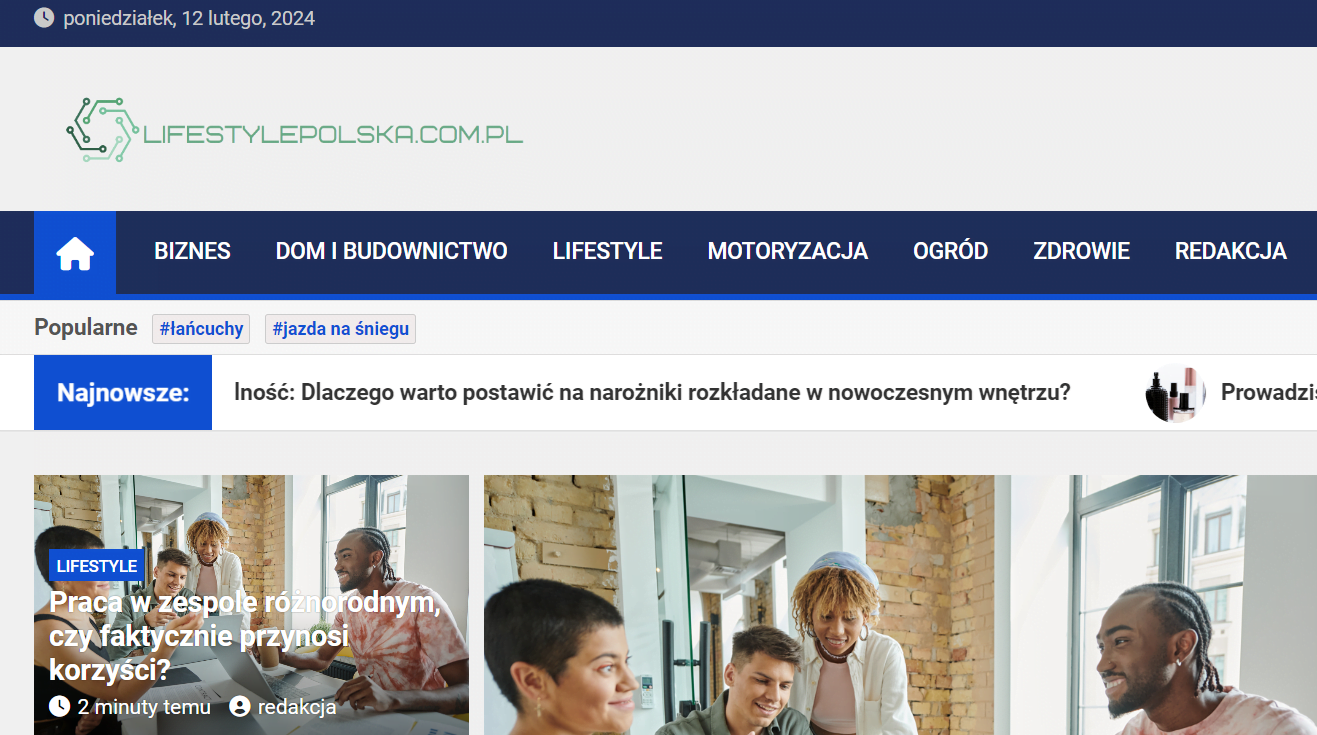1317x735 pixels.
Task: Open the Ogród category
Action: click(x=950, y=251)
